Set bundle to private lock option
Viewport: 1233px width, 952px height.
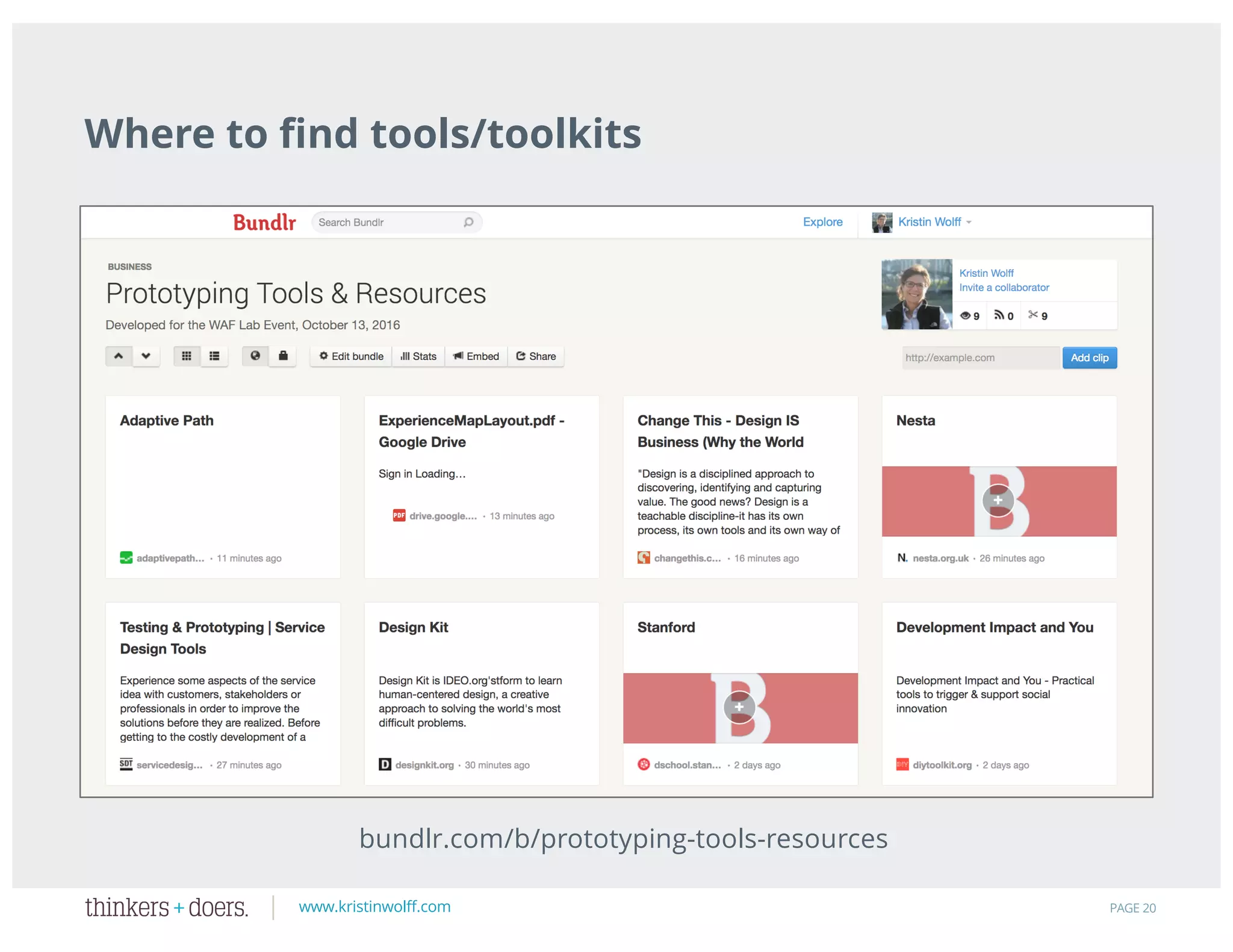point(283,356)
